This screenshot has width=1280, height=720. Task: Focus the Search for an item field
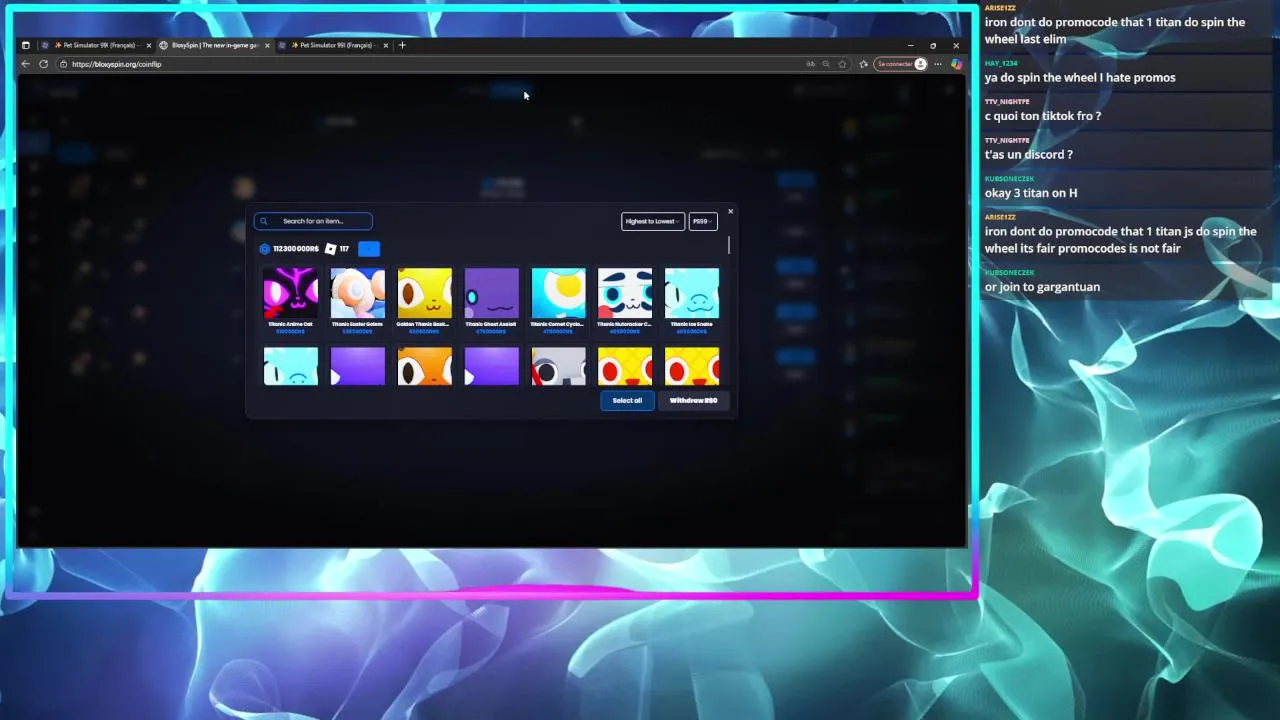(313, 221)
